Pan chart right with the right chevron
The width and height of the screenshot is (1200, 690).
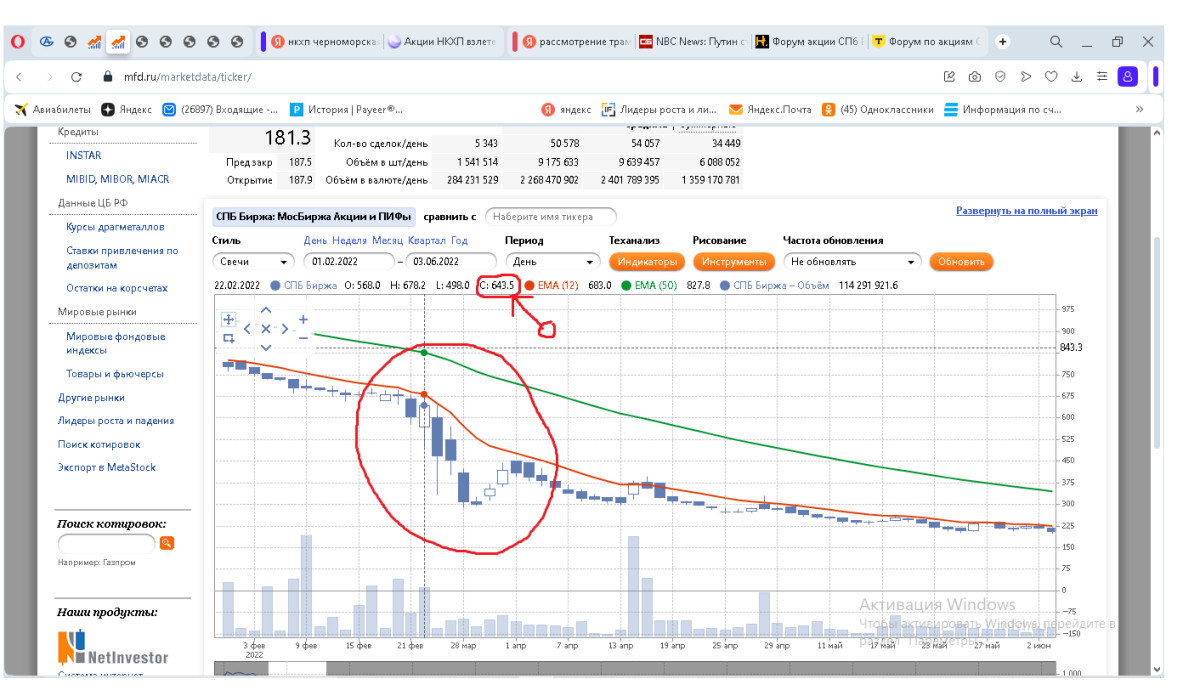coord(285,328)
